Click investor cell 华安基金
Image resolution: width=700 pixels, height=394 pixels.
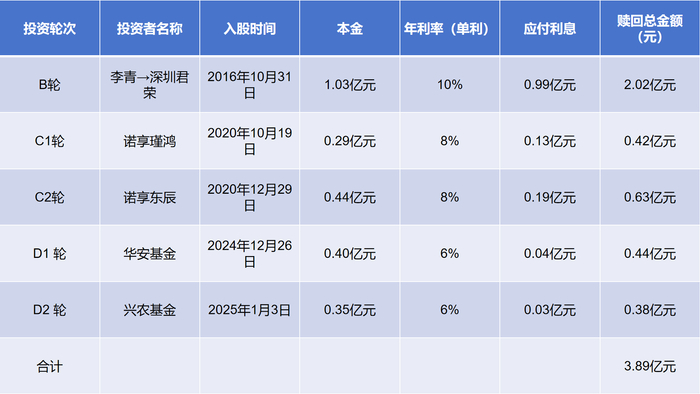point(150,253)
